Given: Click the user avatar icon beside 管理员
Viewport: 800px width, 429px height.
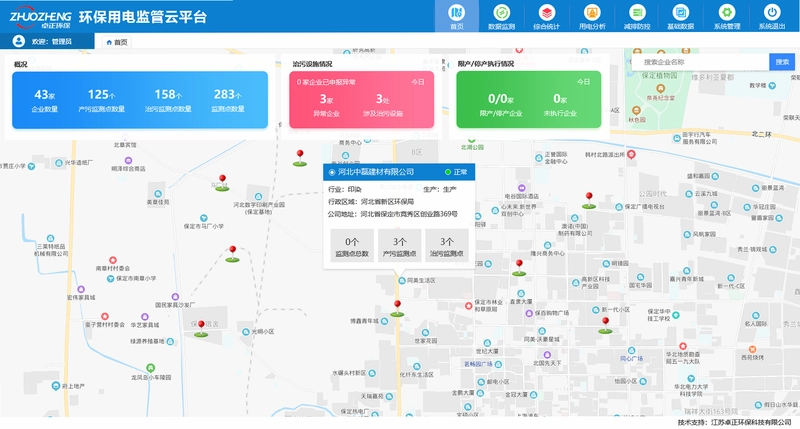Looking at the screenshot, I should pyautogui.click(x=18, y=41).
